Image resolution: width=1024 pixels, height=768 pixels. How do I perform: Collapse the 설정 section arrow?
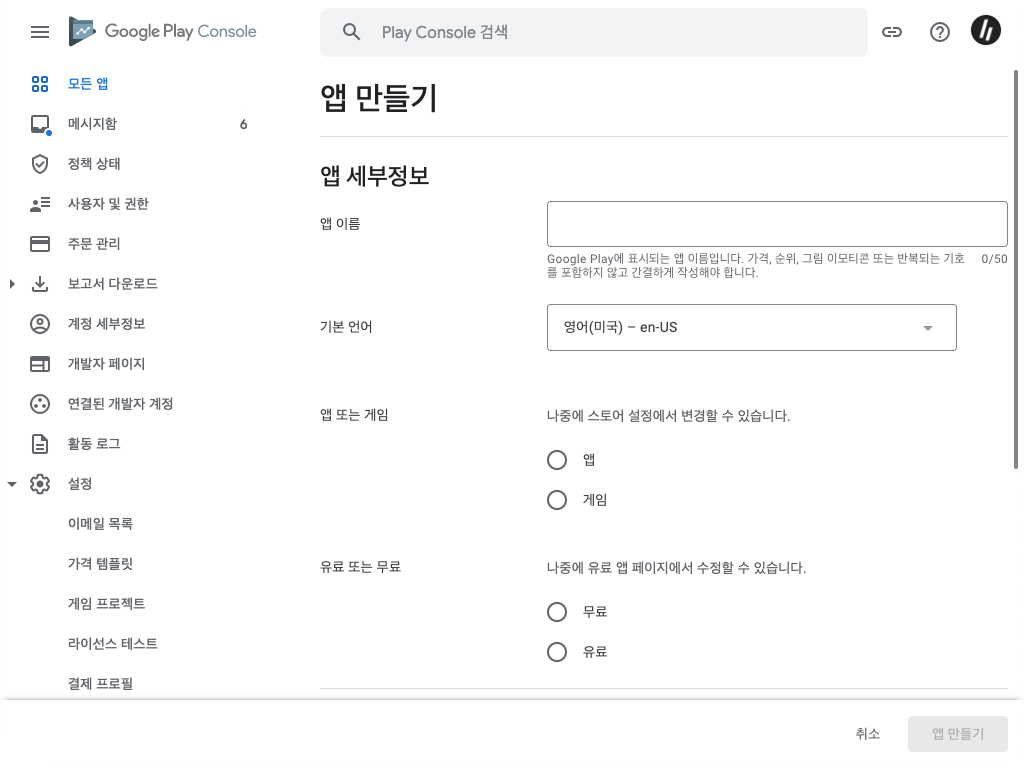(x=12, y=484)
